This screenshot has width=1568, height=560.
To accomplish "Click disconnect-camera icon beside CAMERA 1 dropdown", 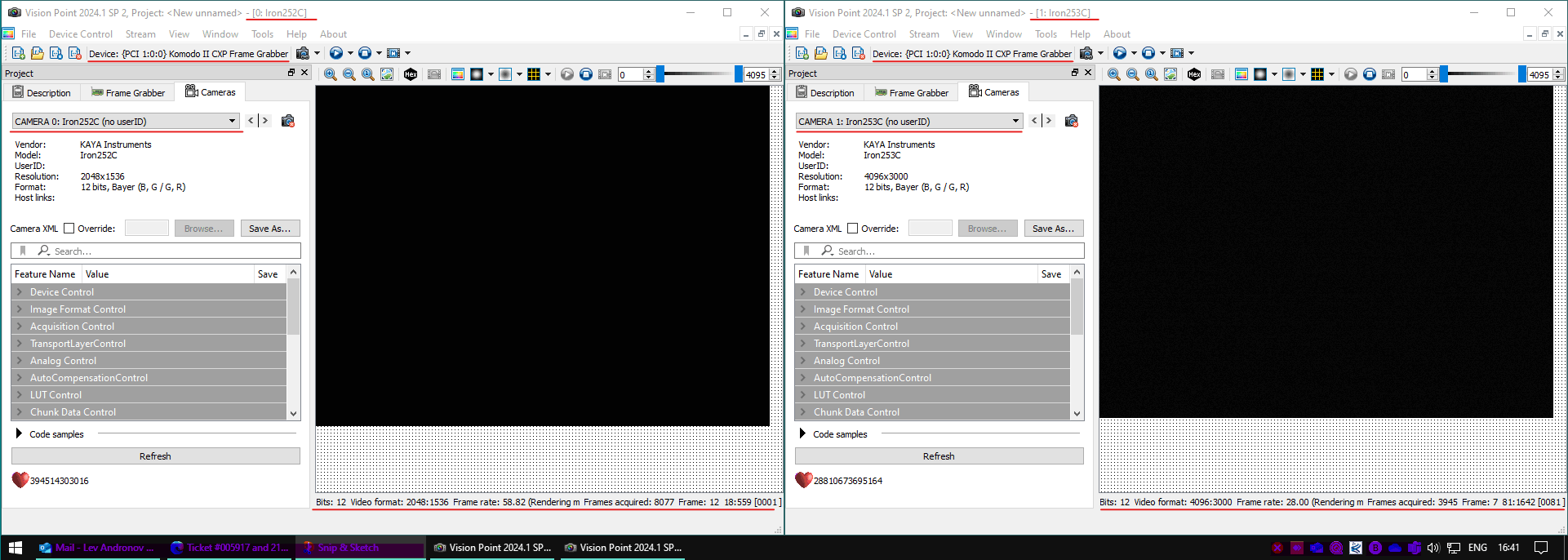I will [x=1072, y=121].
